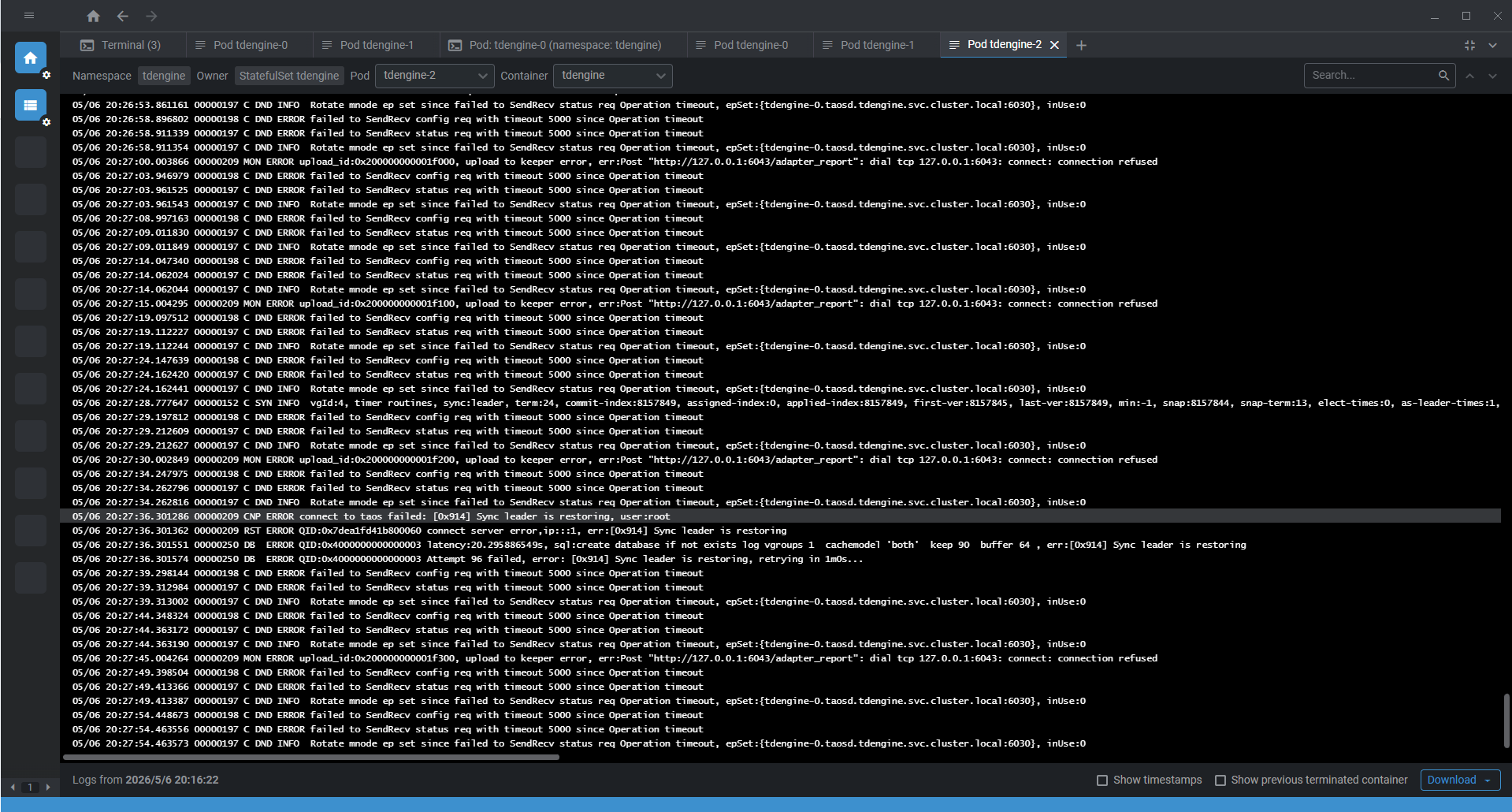Click the horizontal log scrollbar

pos(311,758)
